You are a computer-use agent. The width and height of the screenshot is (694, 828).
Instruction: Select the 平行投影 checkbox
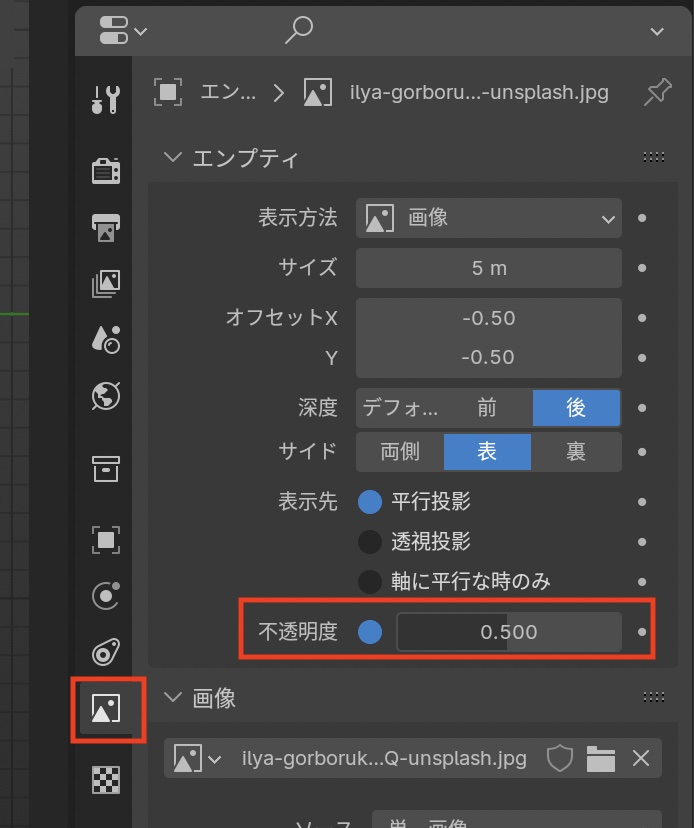[x=370, y=502]
